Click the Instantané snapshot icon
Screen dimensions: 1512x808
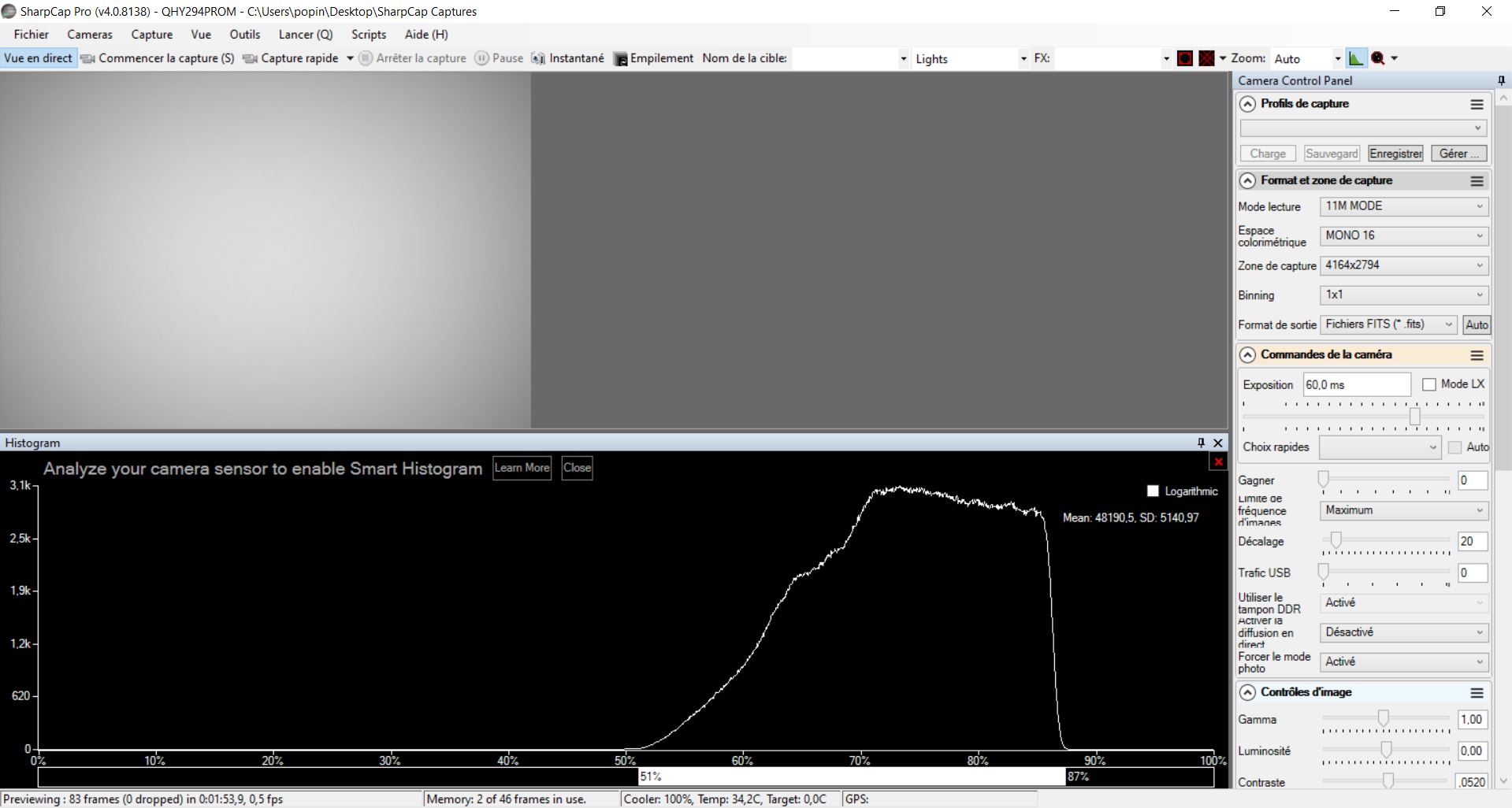click(538, 58)
